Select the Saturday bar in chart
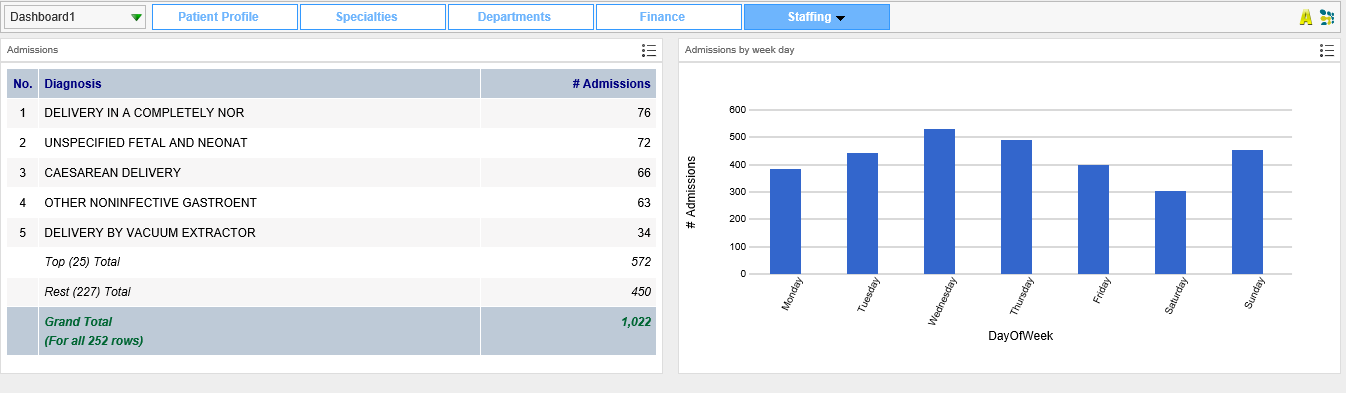The width and height of the screenshot is (1346, 393). point(1170,232)
